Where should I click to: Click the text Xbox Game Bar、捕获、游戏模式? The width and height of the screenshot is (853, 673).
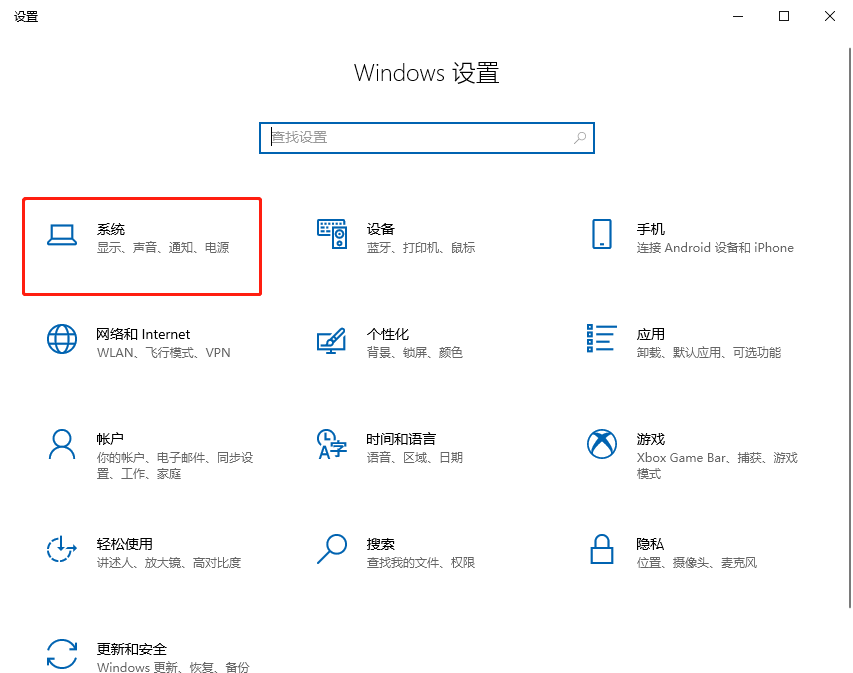(717, 466)
